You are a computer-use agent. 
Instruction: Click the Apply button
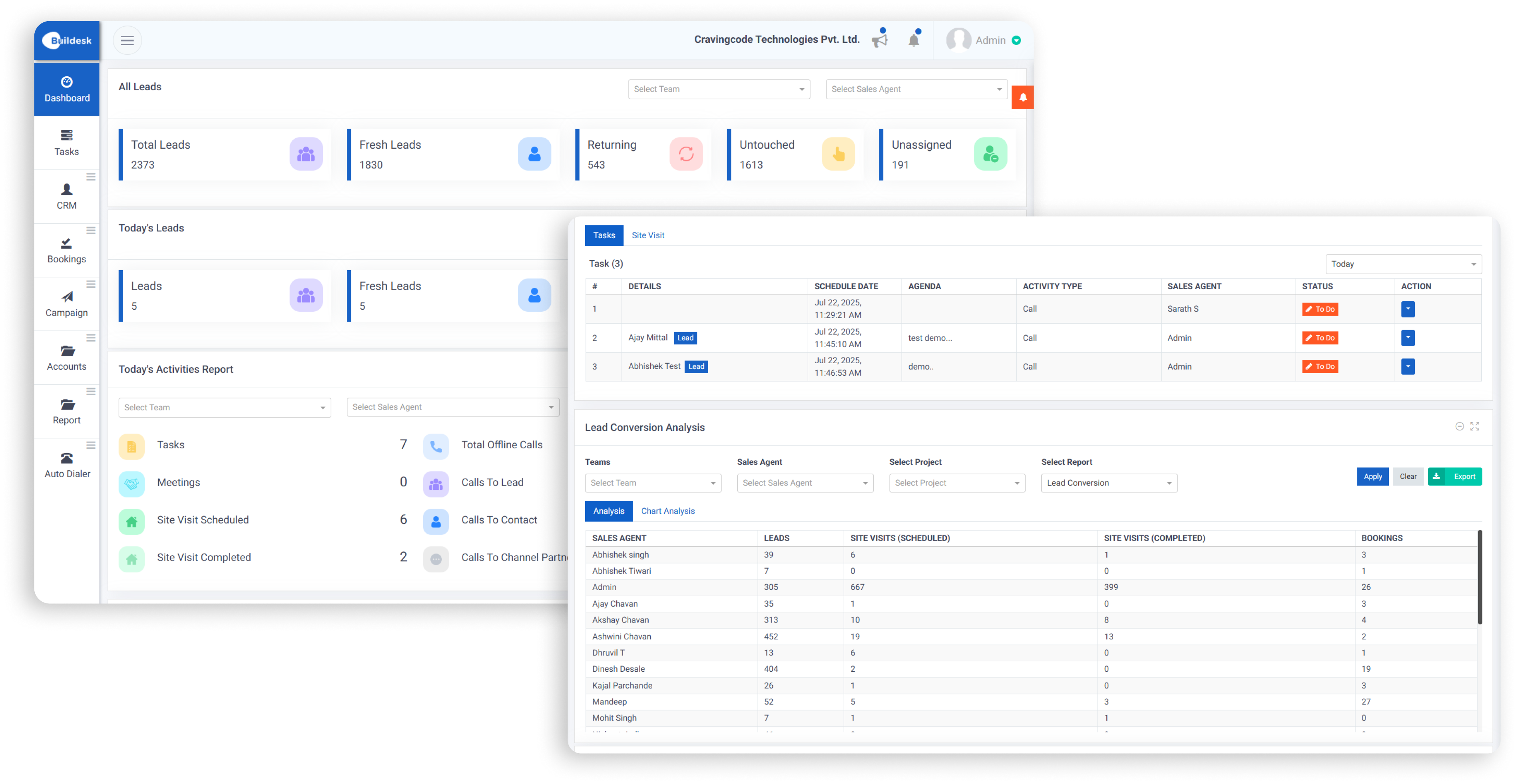pyautogui.click(x=1373, y=477)
